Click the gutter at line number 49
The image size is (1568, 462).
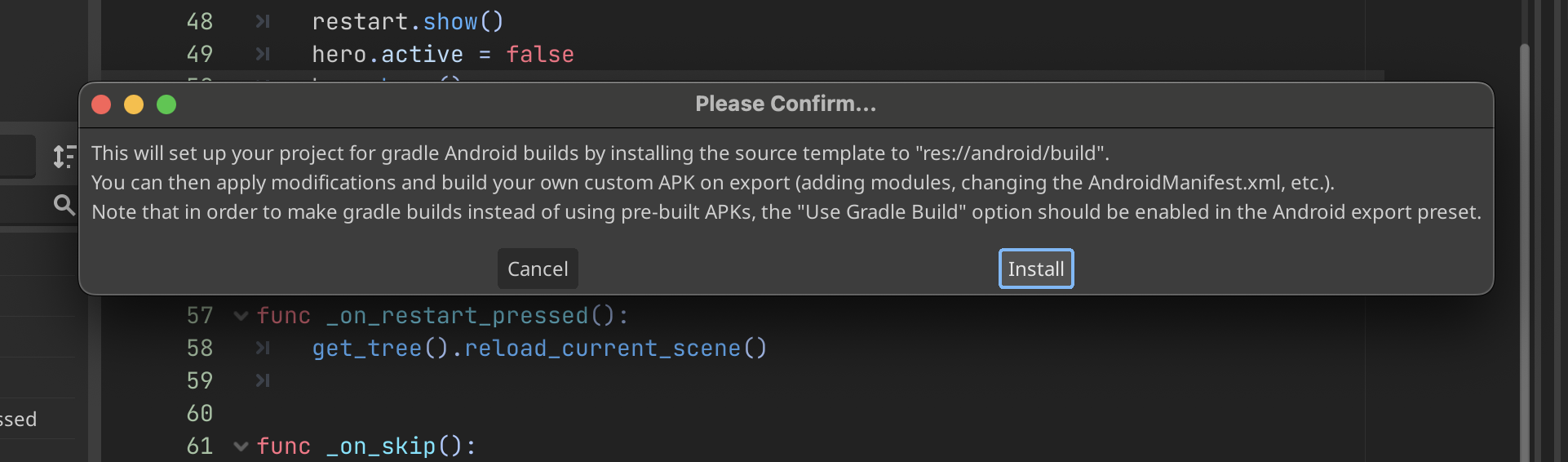click(200, 55)
